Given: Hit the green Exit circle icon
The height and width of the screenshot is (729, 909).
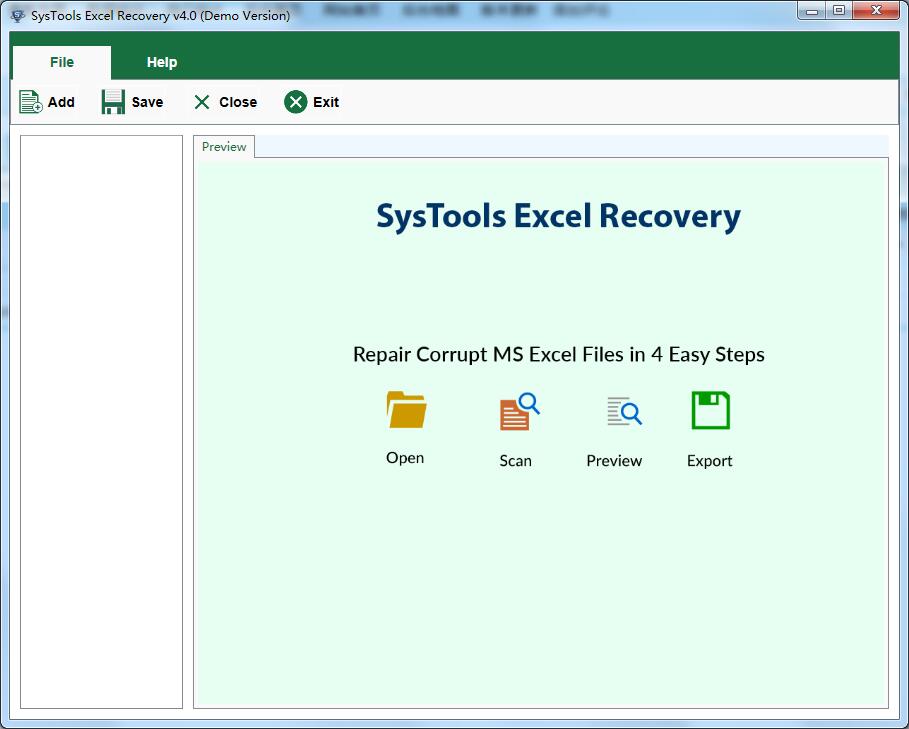Looking at the screenshot, I should click(295, 102).
